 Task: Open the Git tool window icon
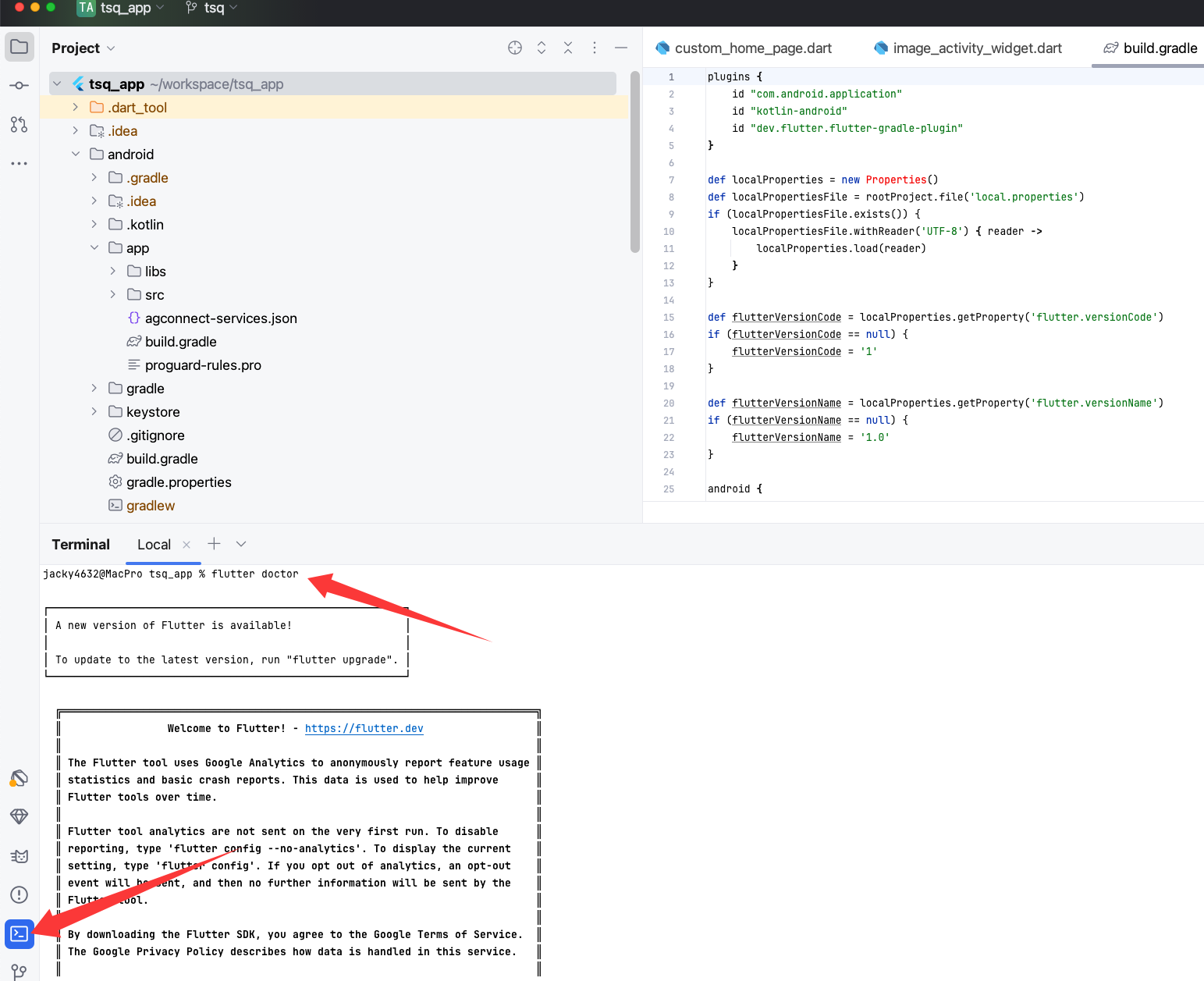point(20,972)
